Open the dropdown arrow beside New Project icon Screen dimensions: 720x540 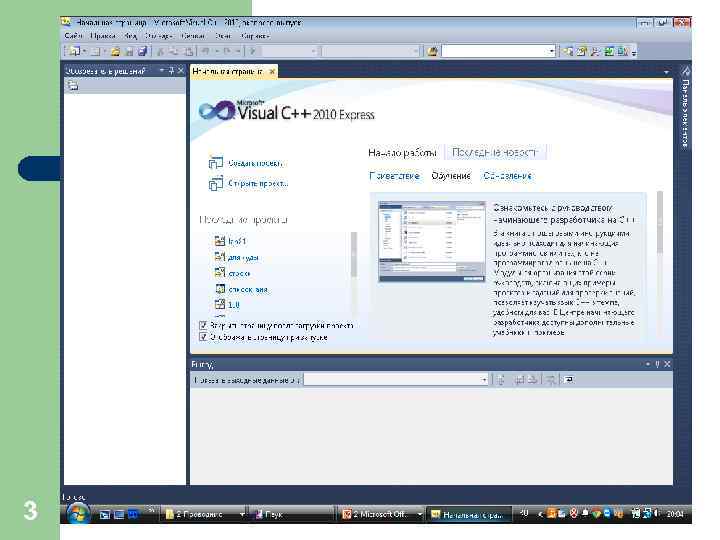tap(84, 51)
